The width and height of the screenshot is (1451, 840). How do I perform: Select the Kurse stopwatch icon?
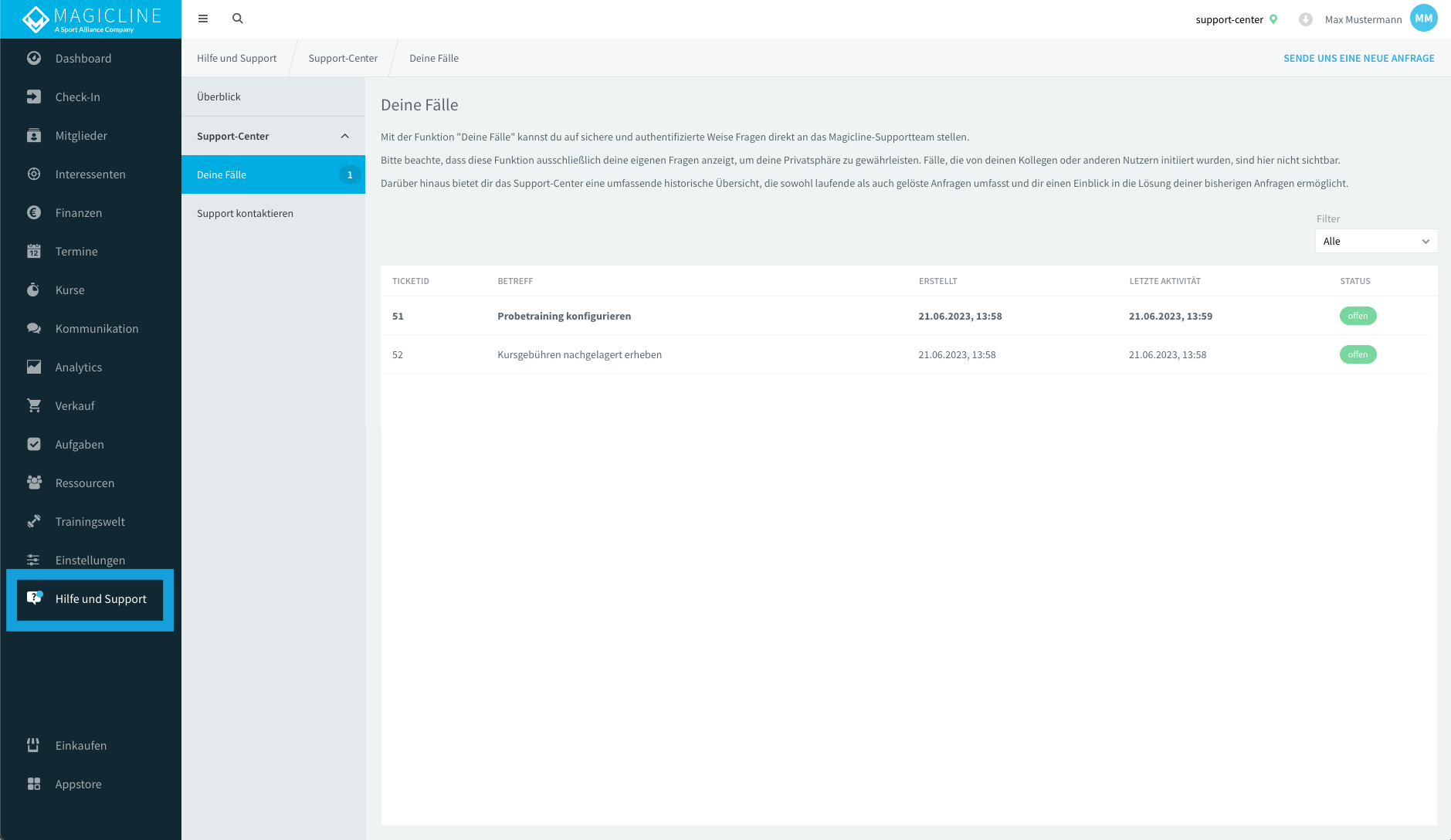click(34, 290)
